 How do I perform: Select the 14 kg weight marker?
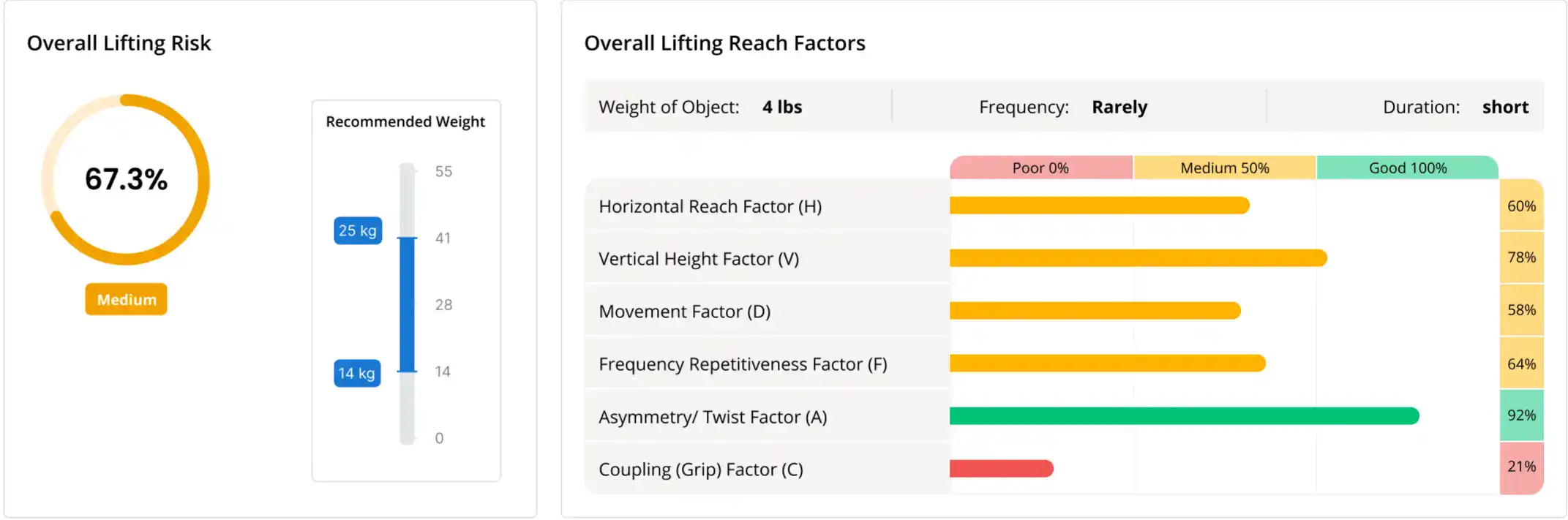pos(357,373)
